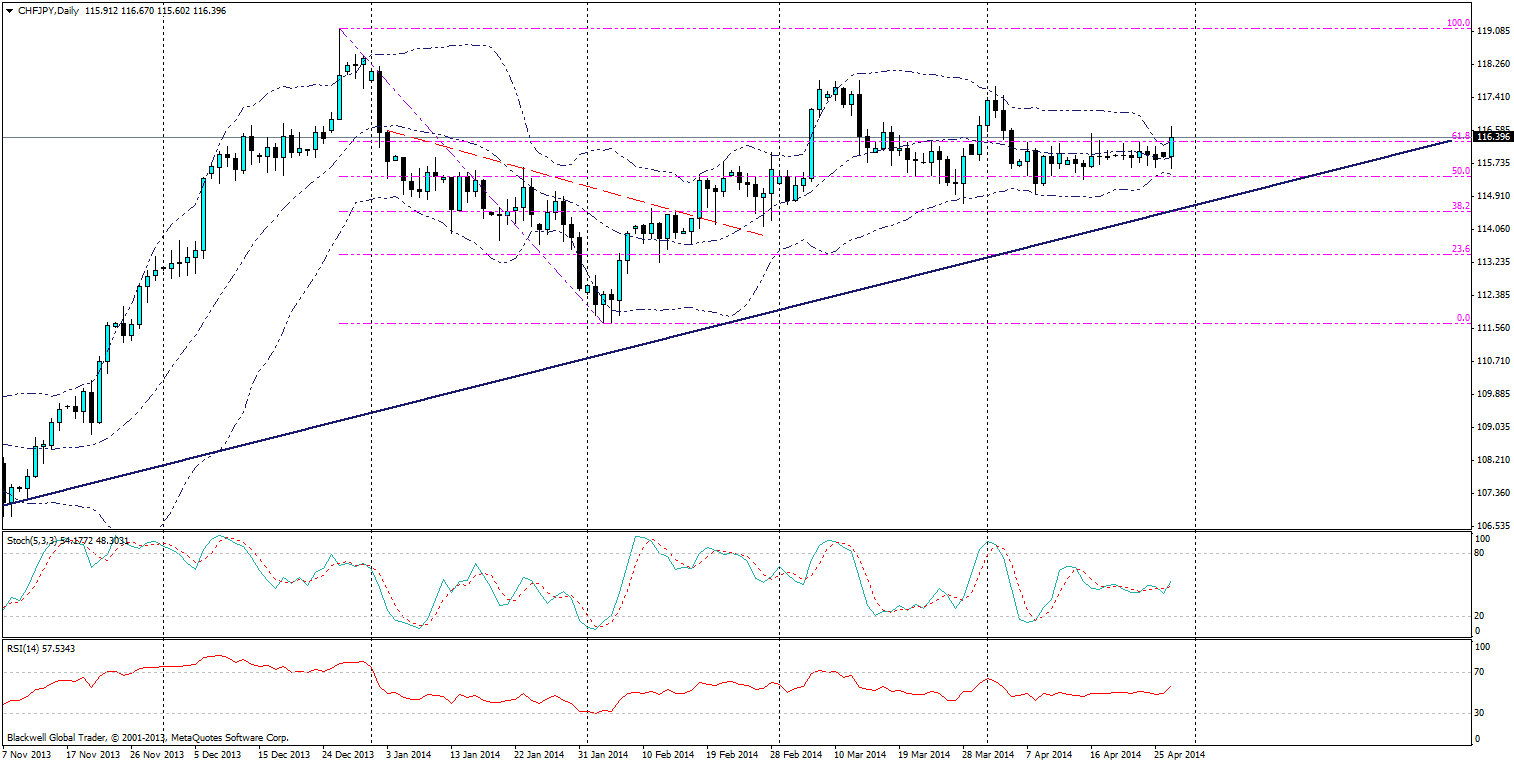Image resolution: width=1514 pixels, height=763 pixels.
Task: Click the 106.535 price scale value
Action: tap(1492, 525)
